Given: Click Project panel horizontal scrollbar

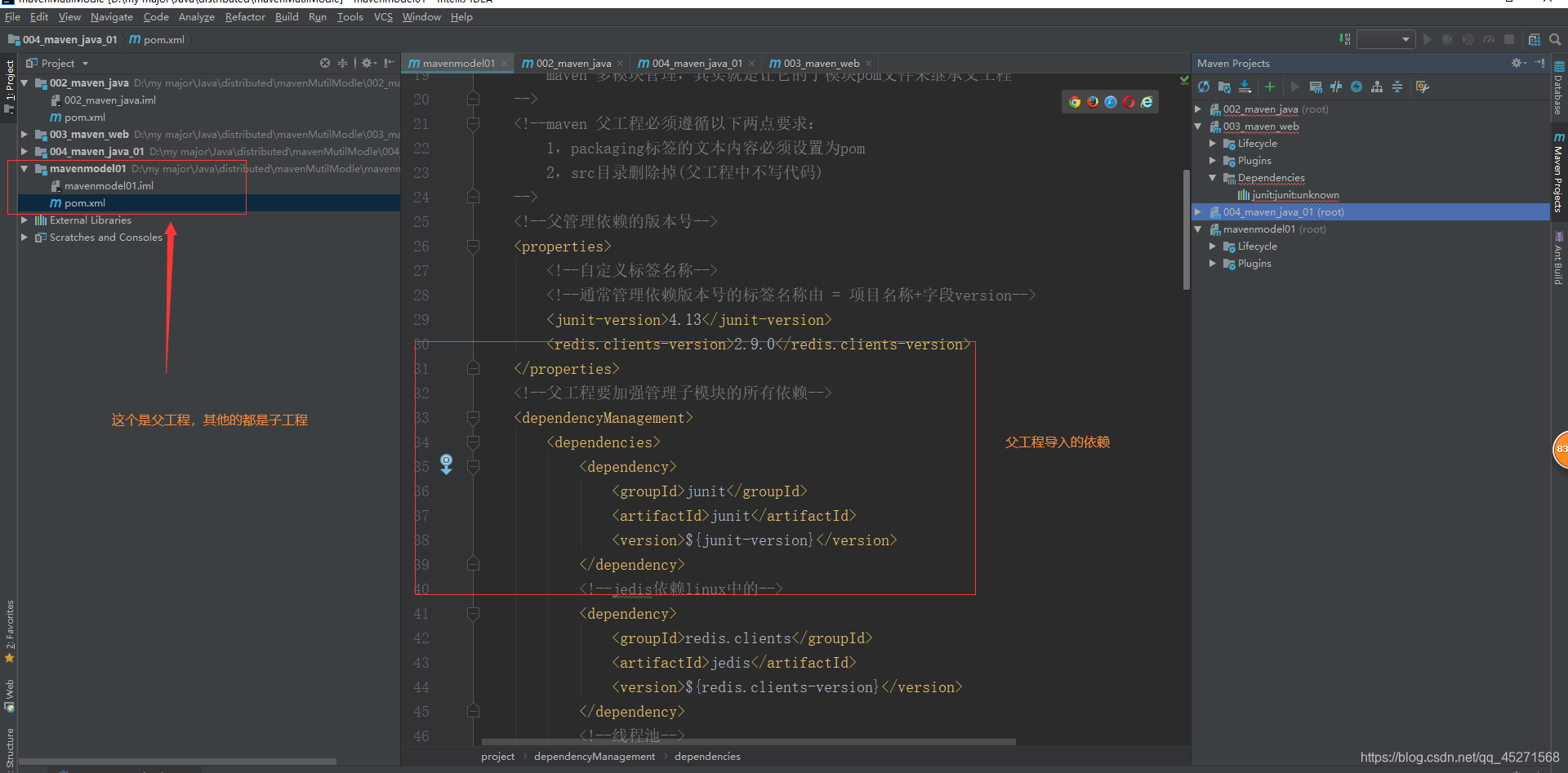Looking at the screenshot, I should click(x=178, y=762).
